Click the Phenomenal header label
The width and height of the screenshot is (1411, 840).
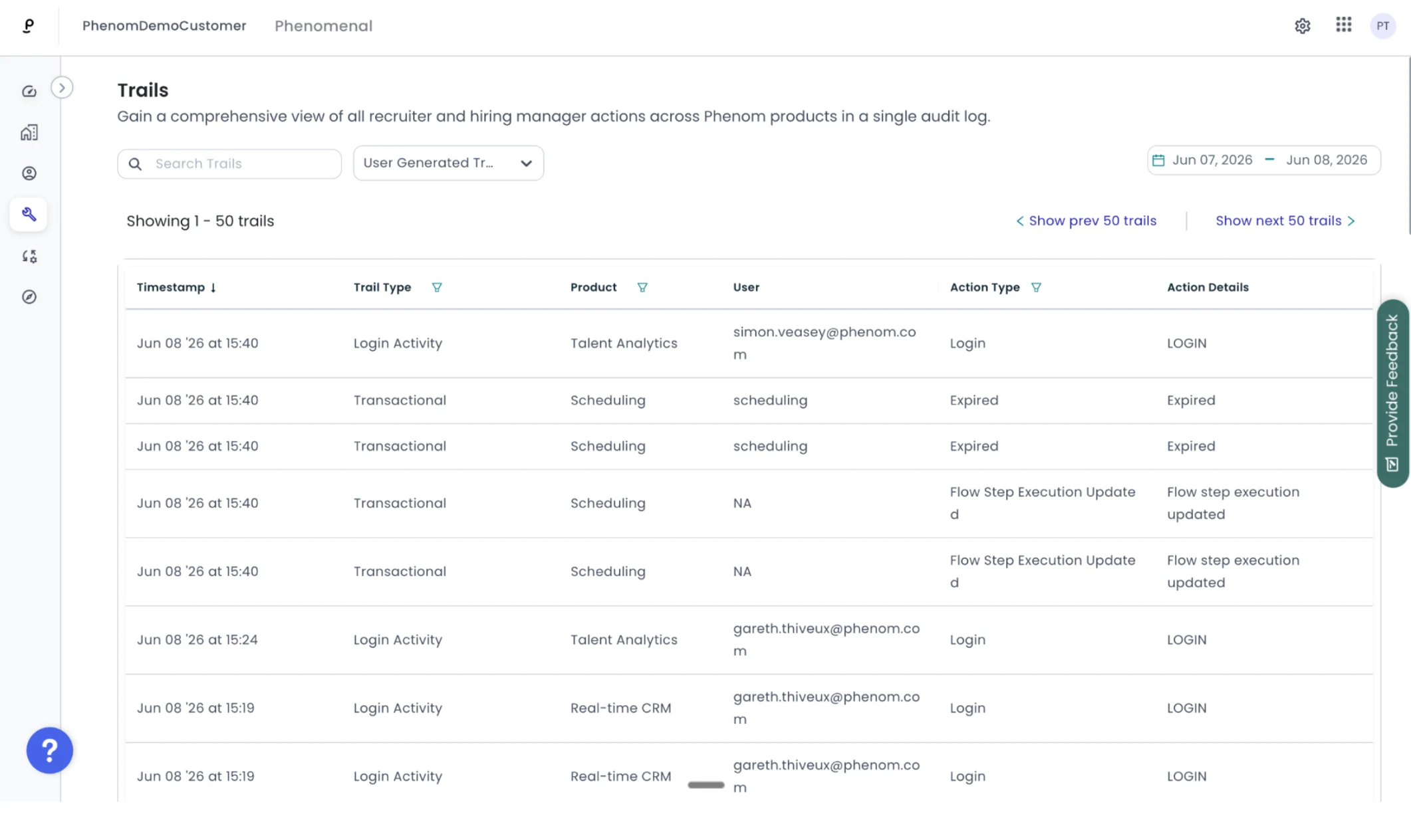pos(323,26)
